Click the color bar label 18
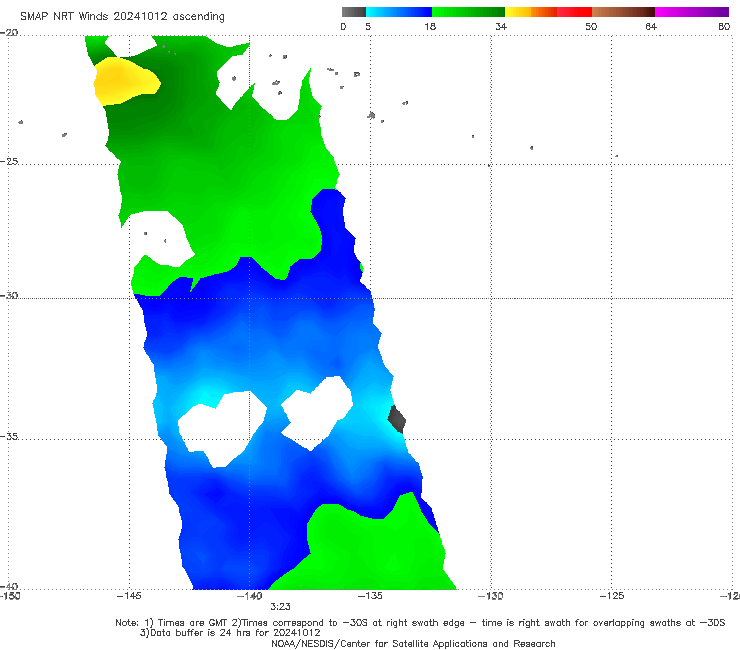 430,26
